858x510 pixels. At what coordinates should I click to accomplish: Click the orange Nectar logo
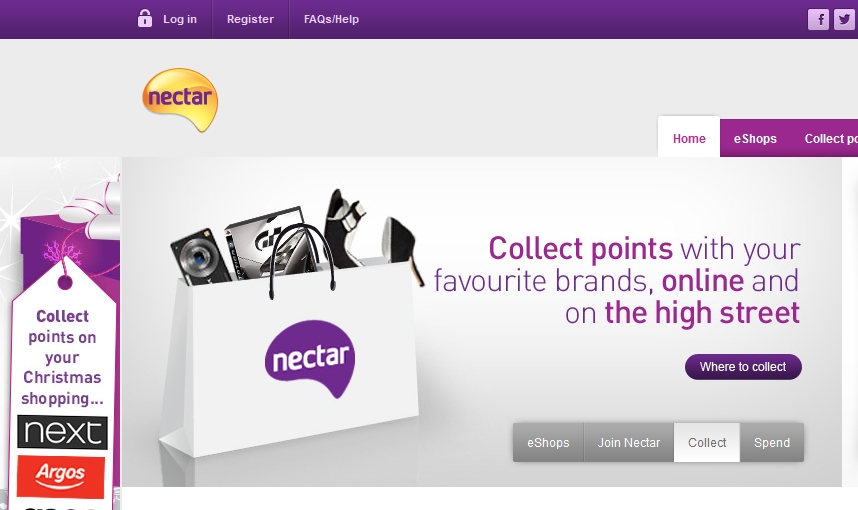coord(180,99)
